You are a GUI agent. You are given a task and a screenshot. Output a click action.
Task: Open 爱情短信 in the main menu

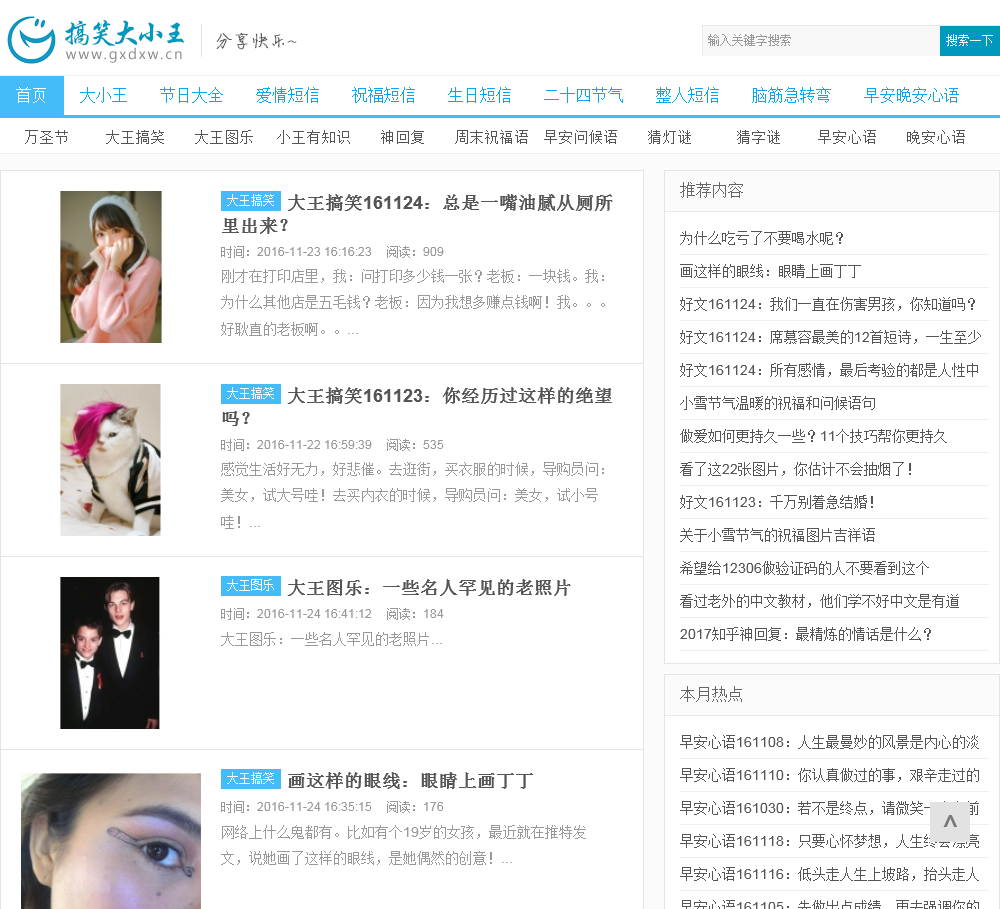point(287,96)
